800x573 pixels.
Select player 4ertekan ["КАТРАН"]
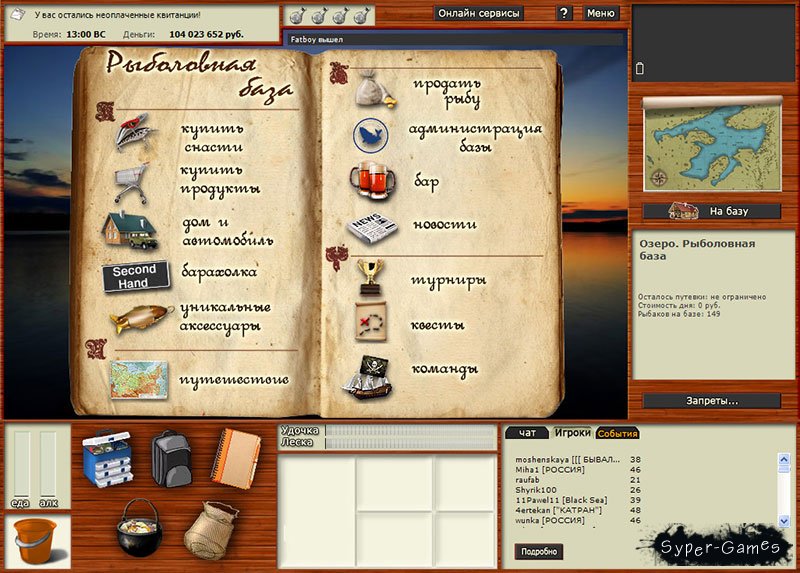[x=578, y=510]
